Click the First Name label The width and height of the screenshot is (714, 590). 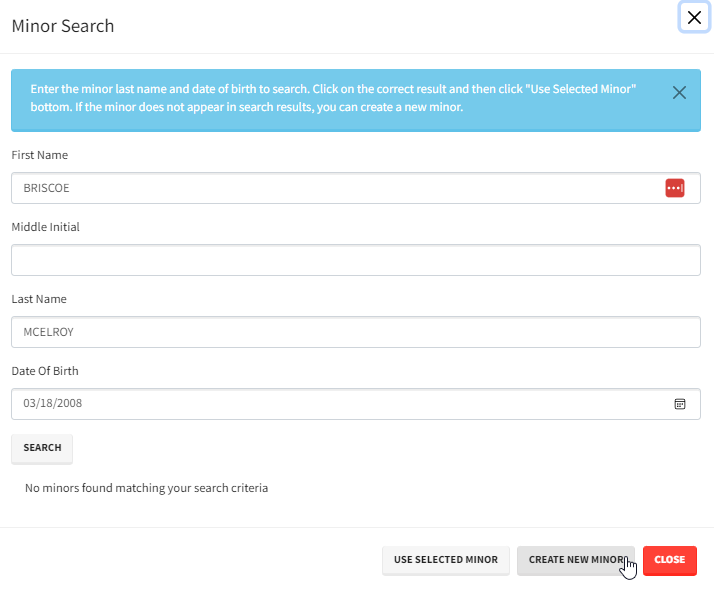(39, 155)
